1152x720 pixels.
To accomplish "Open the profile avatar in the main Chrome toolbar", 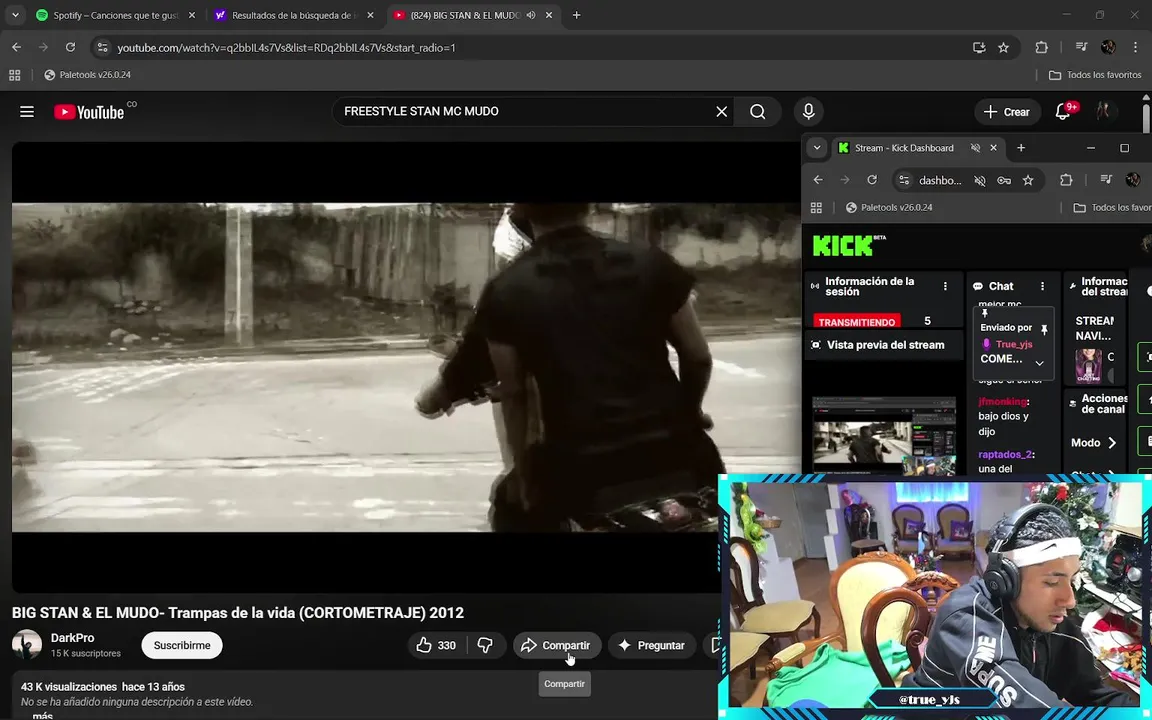I will click(1109, 47).
